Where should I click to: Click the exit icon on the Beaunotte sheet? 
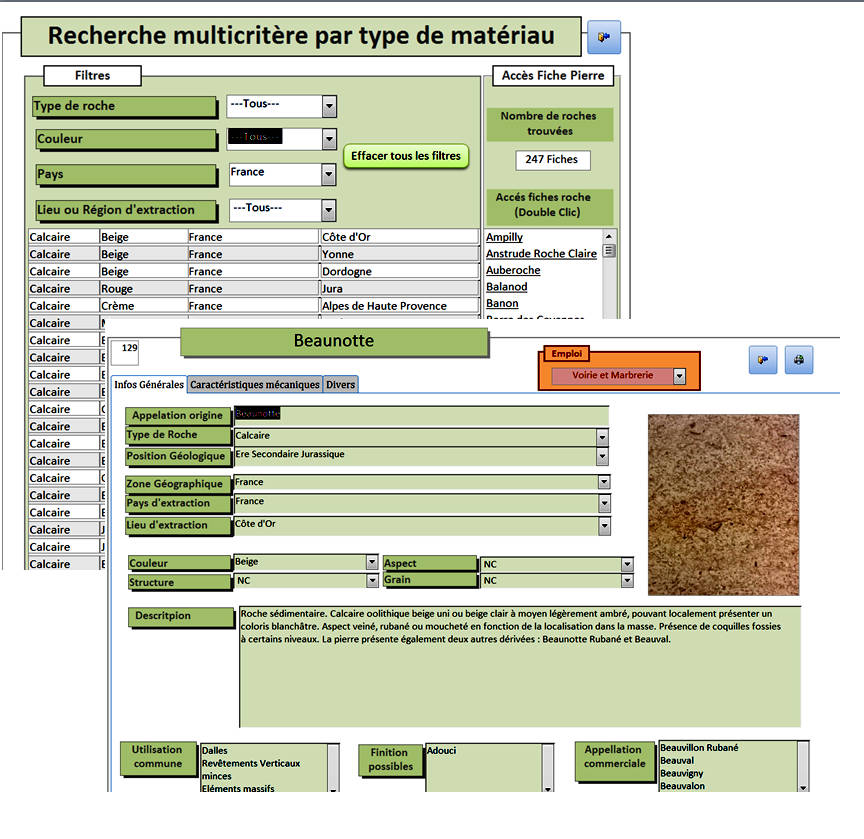point(762,360)
